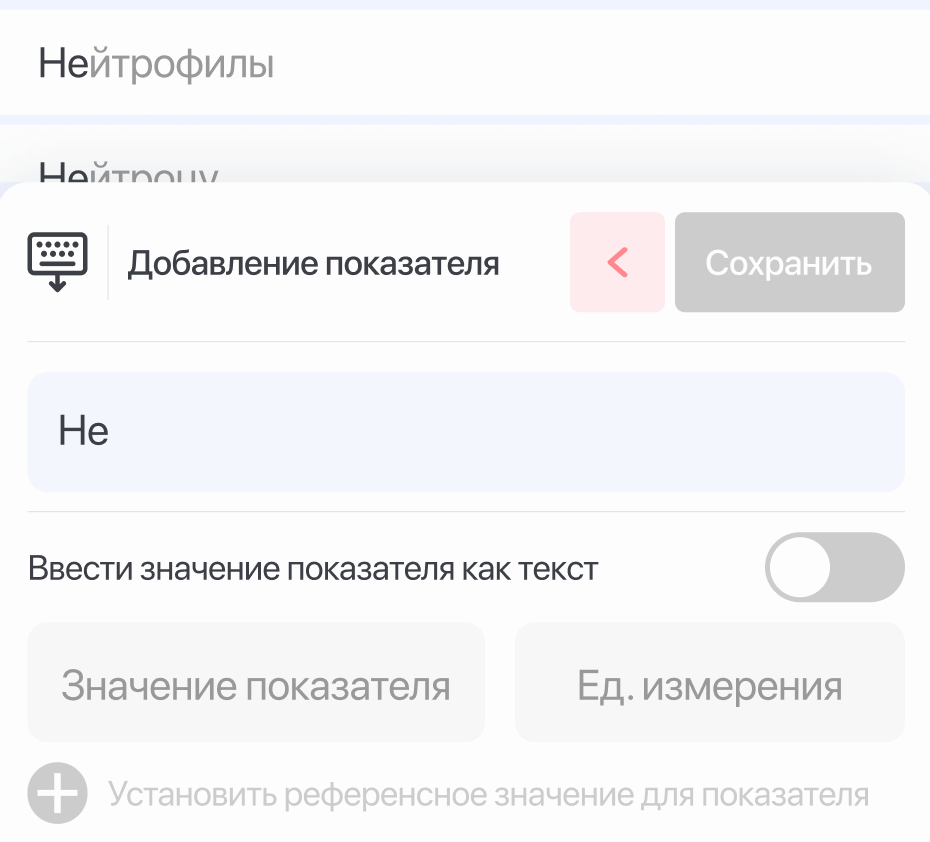Tap the gray track of the toggle switch
The width and height of the screenshot is (930, 842).
pos(872,567)
